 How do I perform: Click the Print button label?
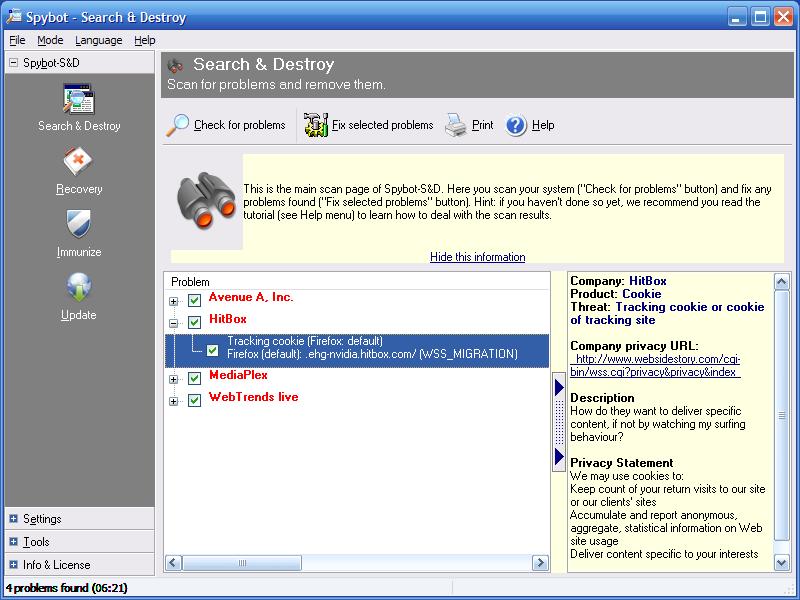tap(482, 125)
